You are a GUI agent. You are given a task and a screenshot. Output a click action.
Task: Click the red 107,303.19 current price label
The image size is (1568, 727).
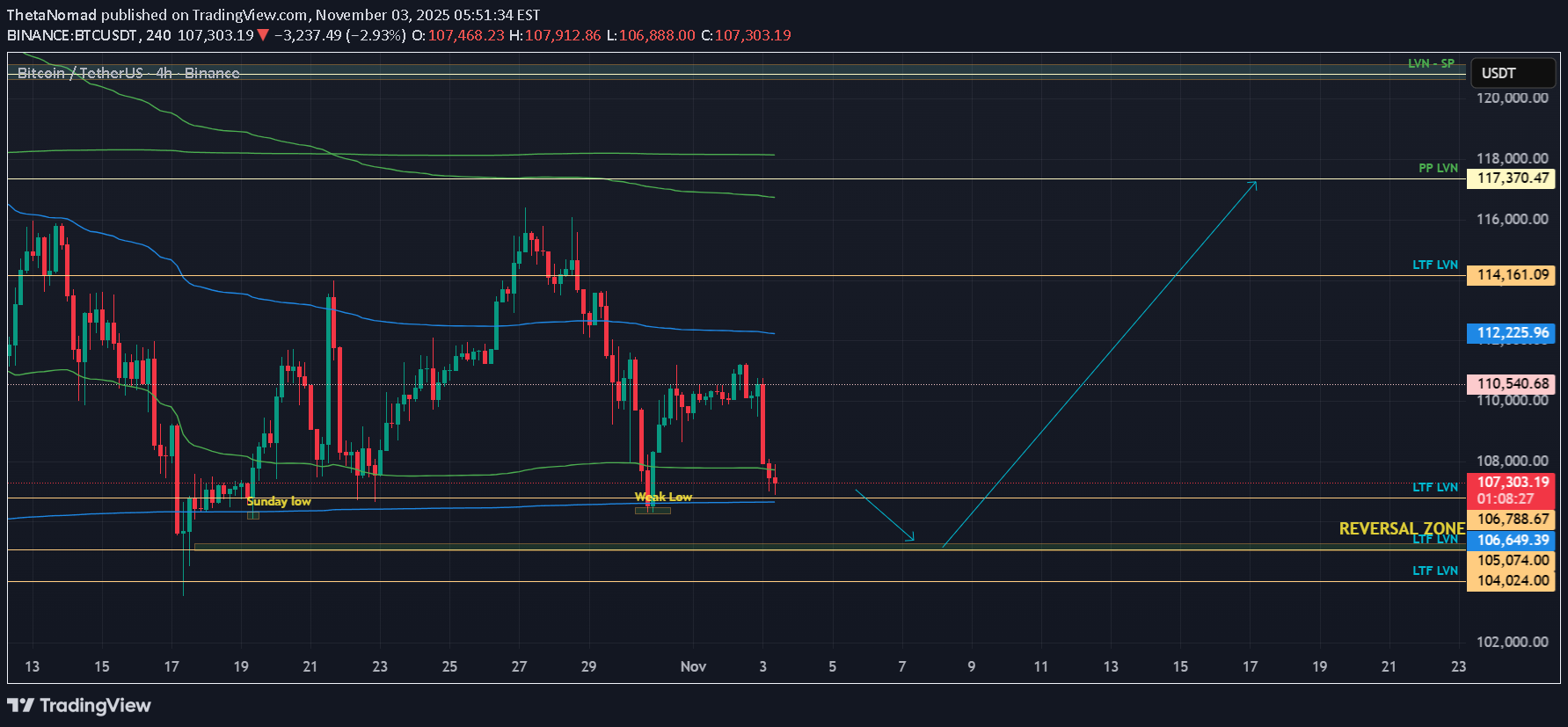tap(1512, 483)
